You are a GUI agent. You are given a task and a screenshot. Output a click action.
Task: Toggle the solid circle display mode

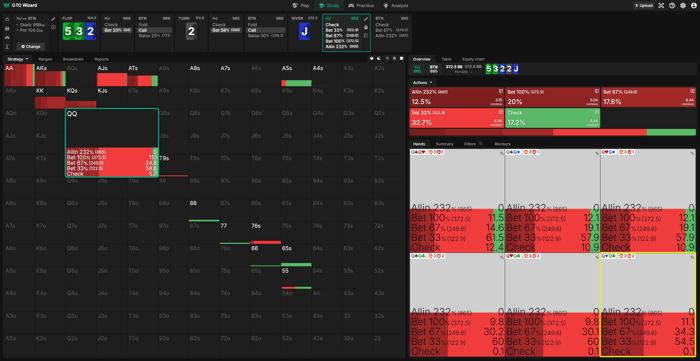coord(371,58)
